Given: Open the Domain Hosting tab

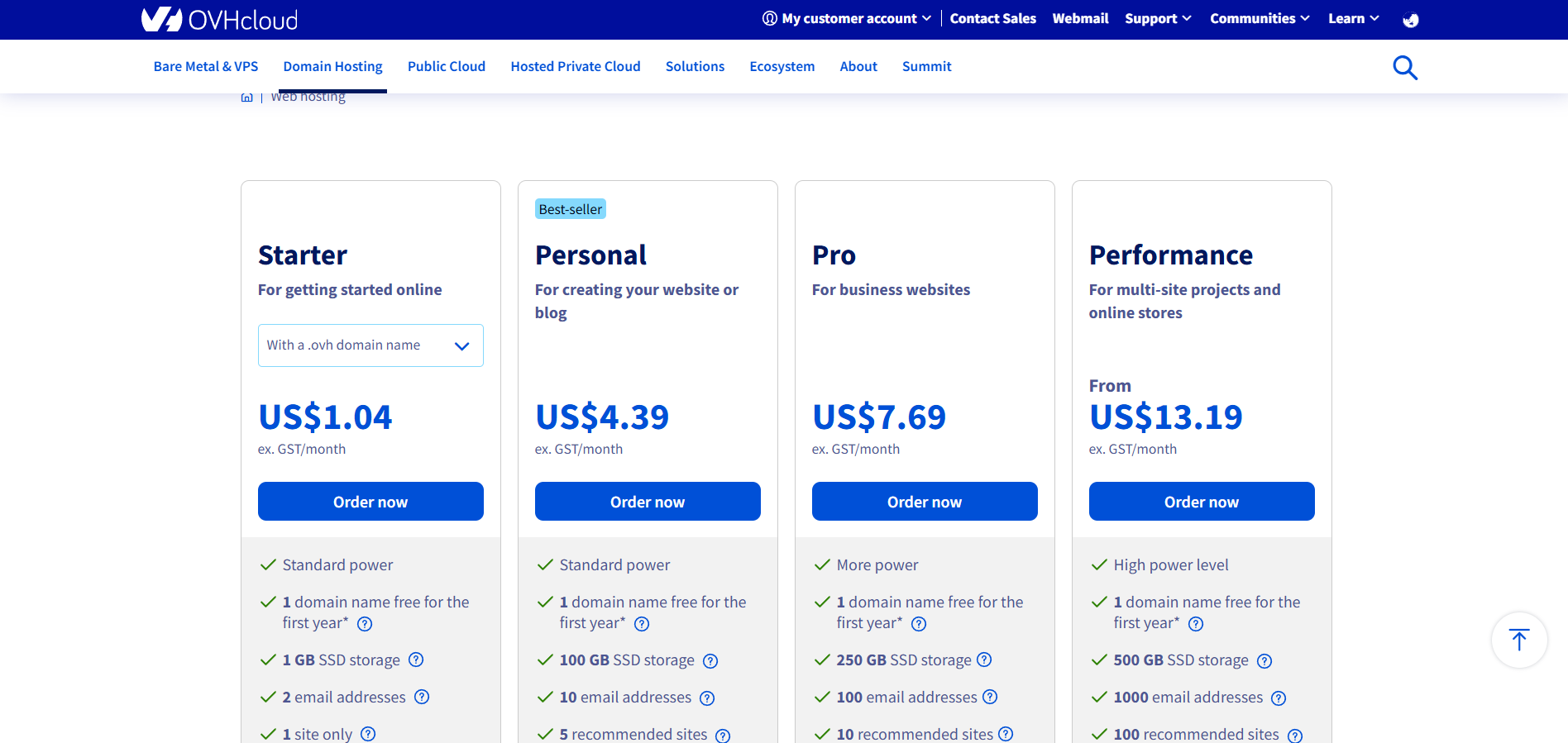Looking at the screenshot, I should [332, 66].
